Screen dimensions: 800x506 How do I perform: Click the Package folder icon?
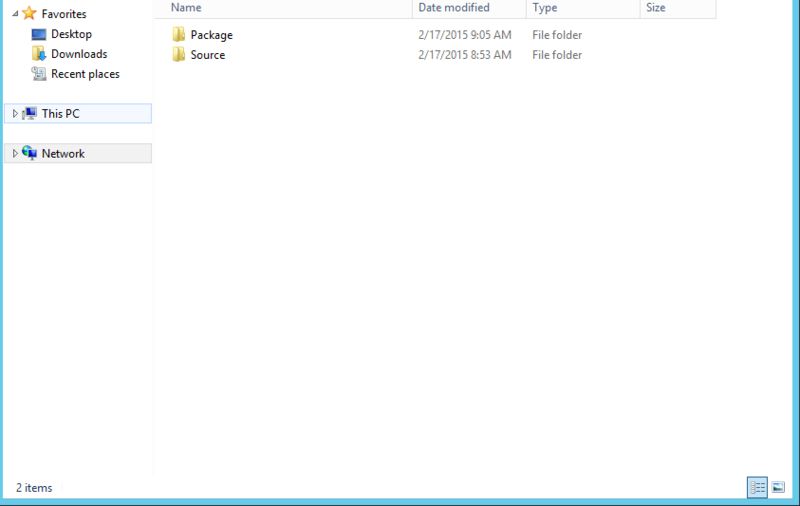point(179,35)
